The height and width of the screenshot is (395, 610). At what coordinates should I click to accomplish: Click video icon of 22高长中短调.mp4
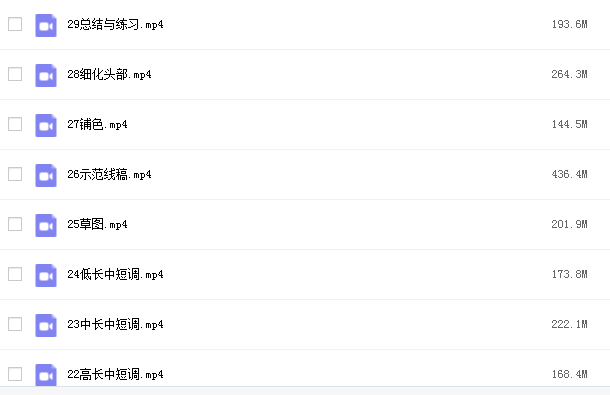click(46, 375)
